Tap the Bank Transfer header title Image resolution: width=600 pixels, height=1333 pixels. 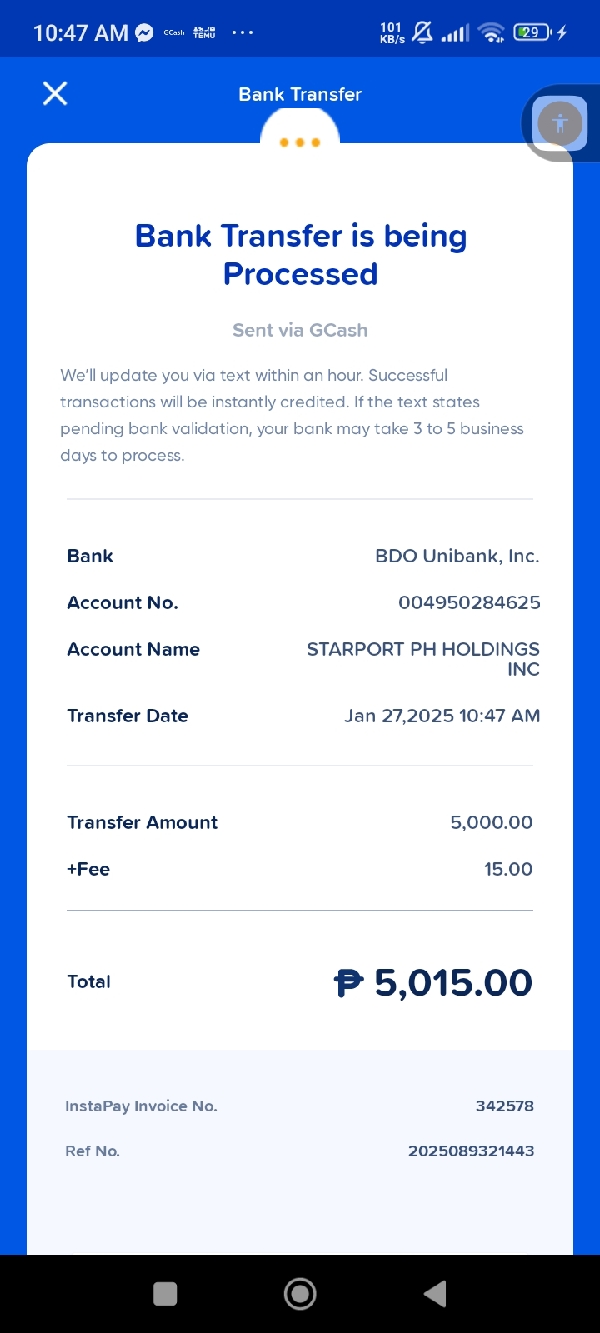coord(300,94)
